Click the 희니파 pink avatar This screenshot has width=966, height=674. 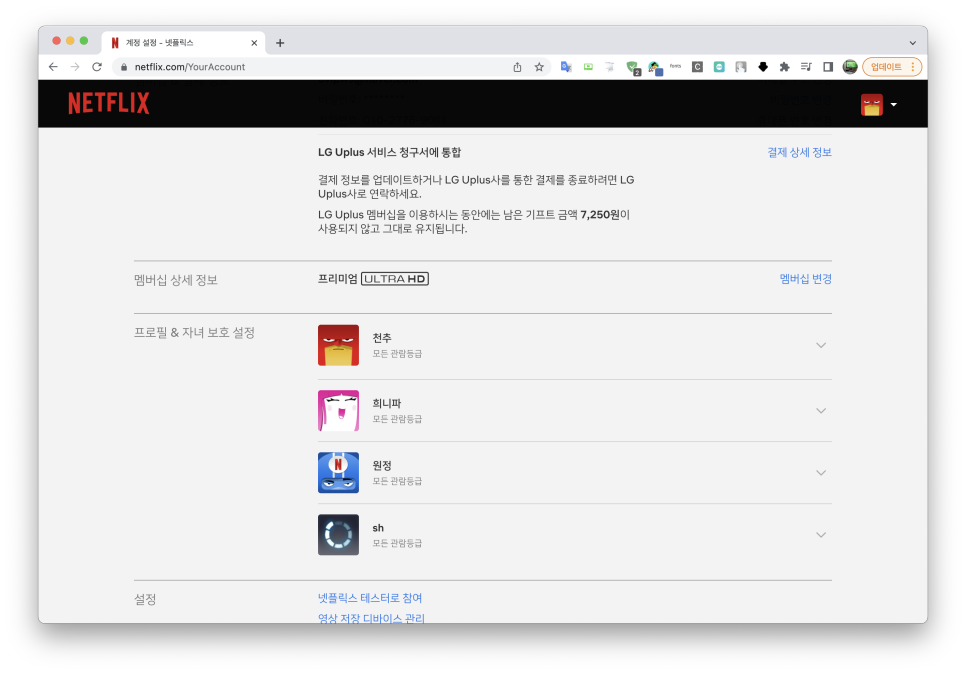338,410
